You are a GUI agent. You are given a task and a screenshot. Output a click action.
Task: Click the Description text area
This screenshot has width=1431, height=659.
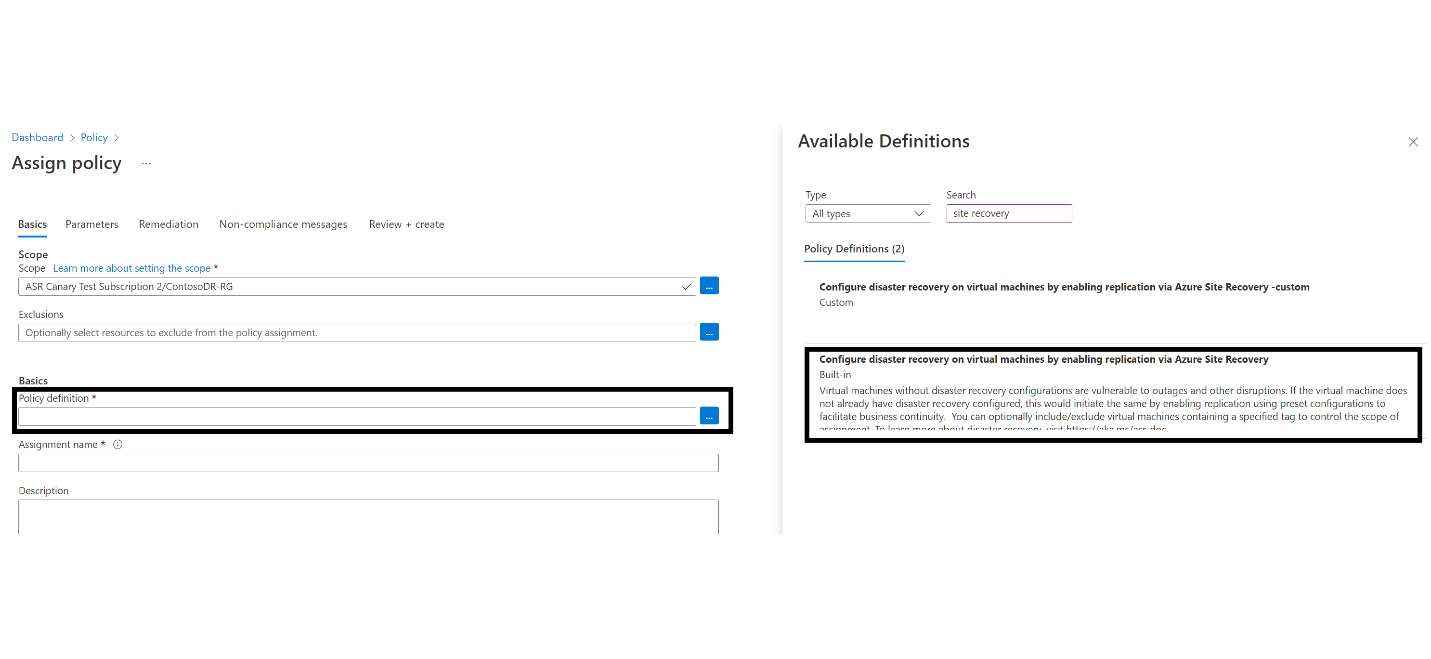click(x=368, y=516)
